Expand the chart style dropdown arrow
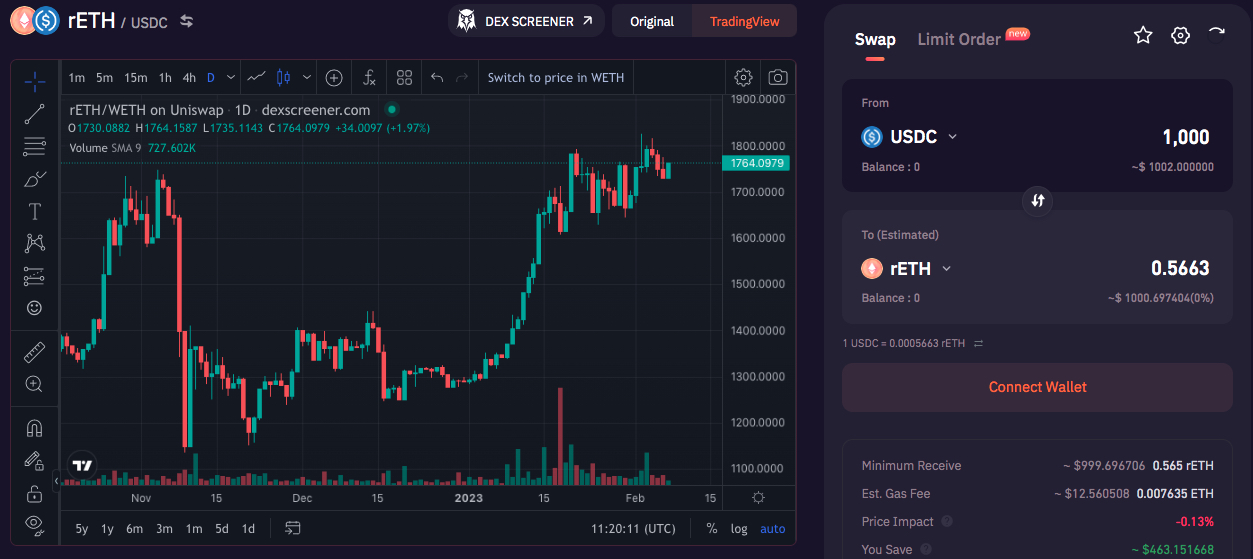The image size is (1253, 559). click(x=306, y=77)
